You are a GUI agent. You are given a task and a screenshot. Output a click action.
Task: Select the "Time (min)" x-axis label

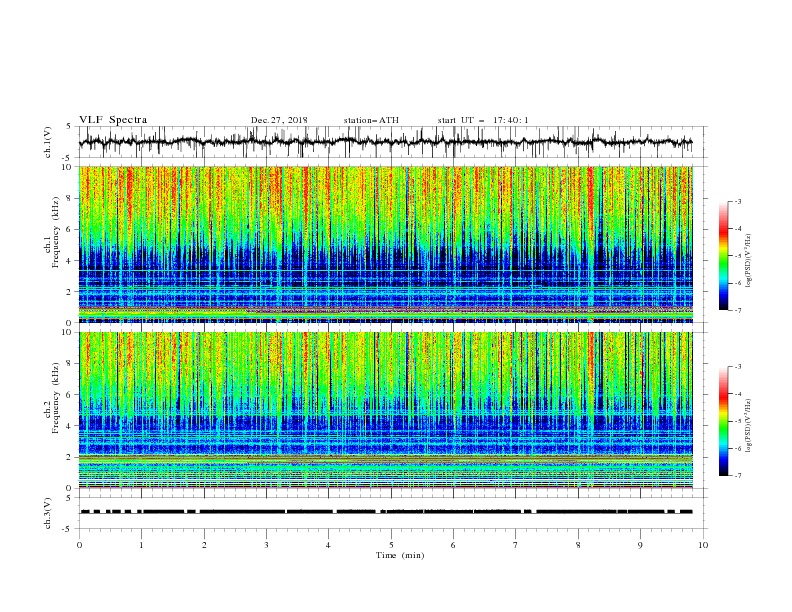coord(400,555)
